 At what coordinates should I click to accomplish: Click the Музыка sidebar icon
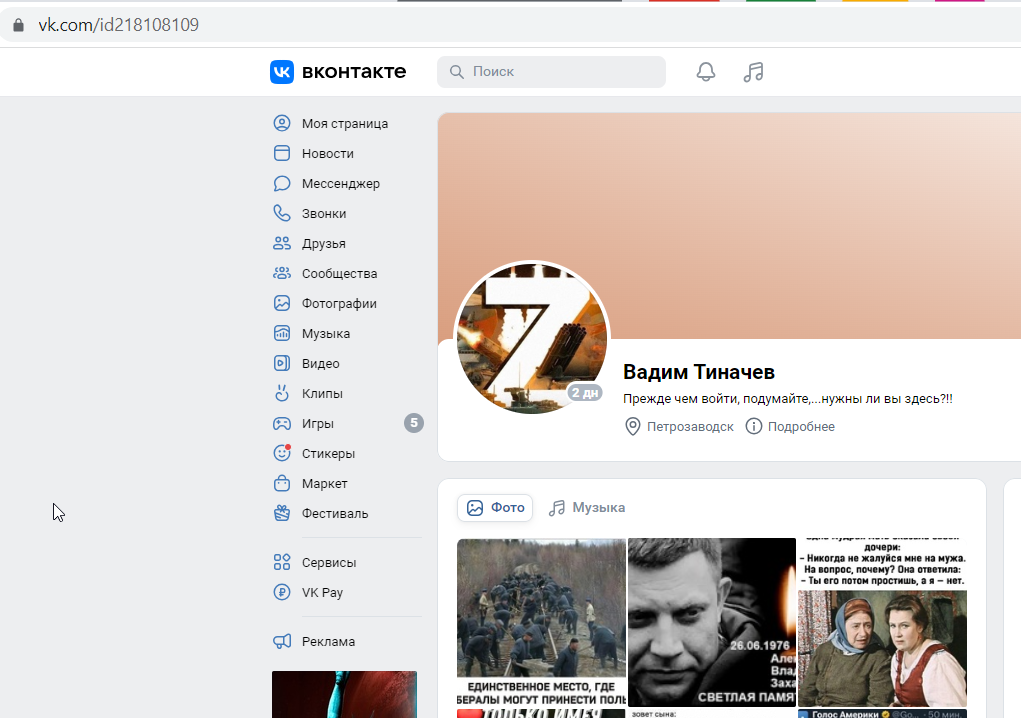(282, 333)
